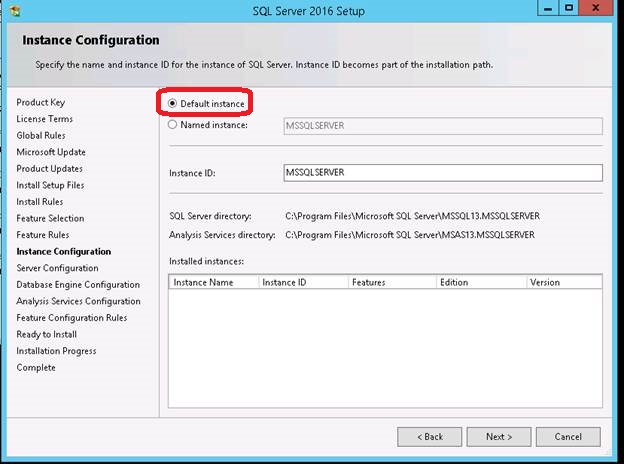
Task: Go back with the Back button
Action: tap(429, 437)
